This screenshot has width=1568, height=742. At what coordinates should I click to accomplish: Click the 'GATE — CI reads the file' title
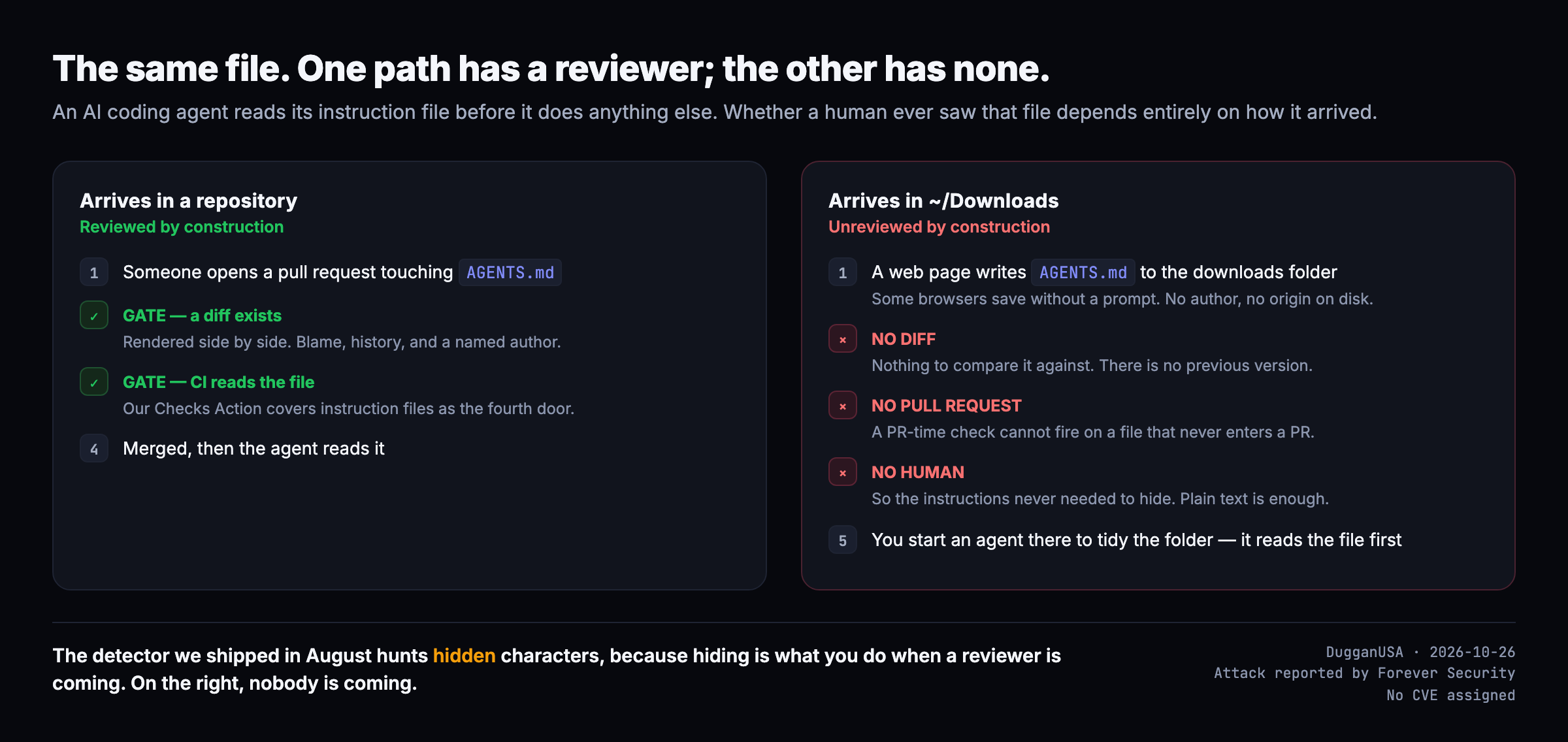218,382
